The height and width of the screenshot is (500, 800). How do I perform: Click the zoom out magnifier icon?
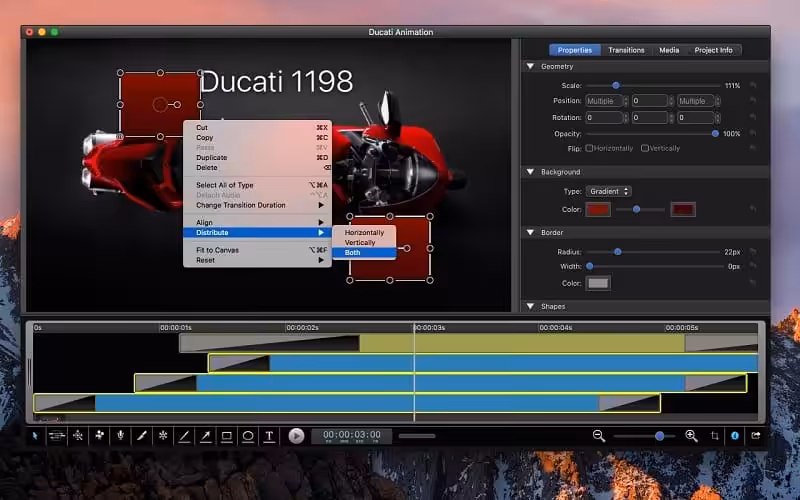click(x=599, y=436)
